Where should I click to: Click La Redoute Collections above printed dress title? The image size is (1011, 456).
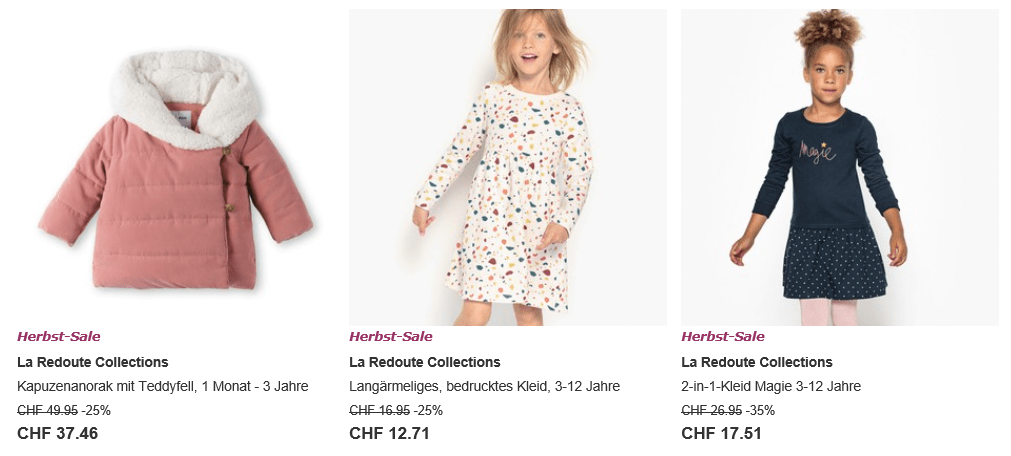click(x=425, y=362)
